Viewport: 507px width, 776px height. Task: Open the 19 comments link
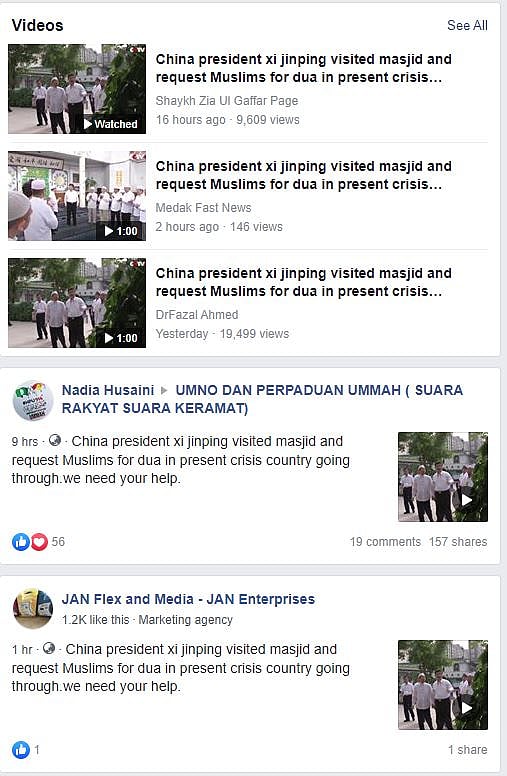385,542
